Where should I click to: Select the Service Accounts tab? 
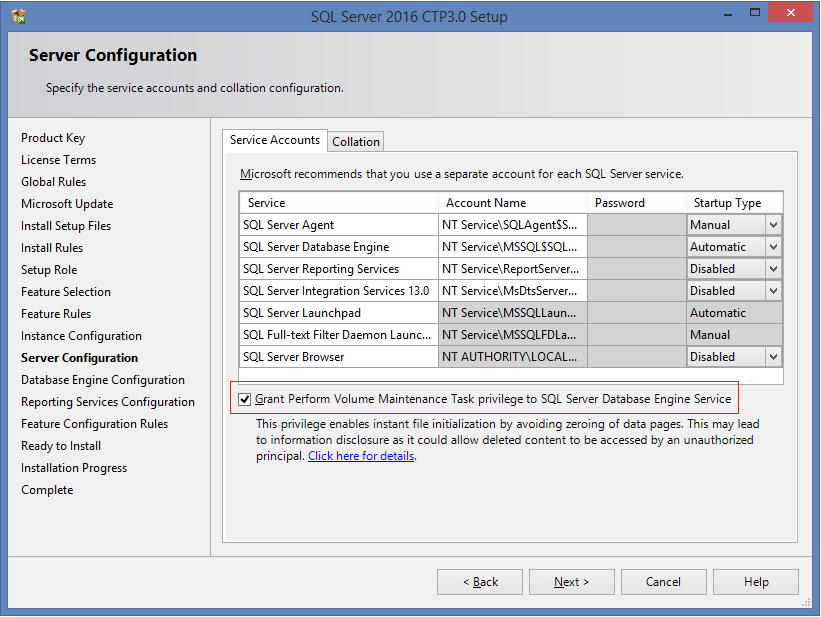point(275,140)
